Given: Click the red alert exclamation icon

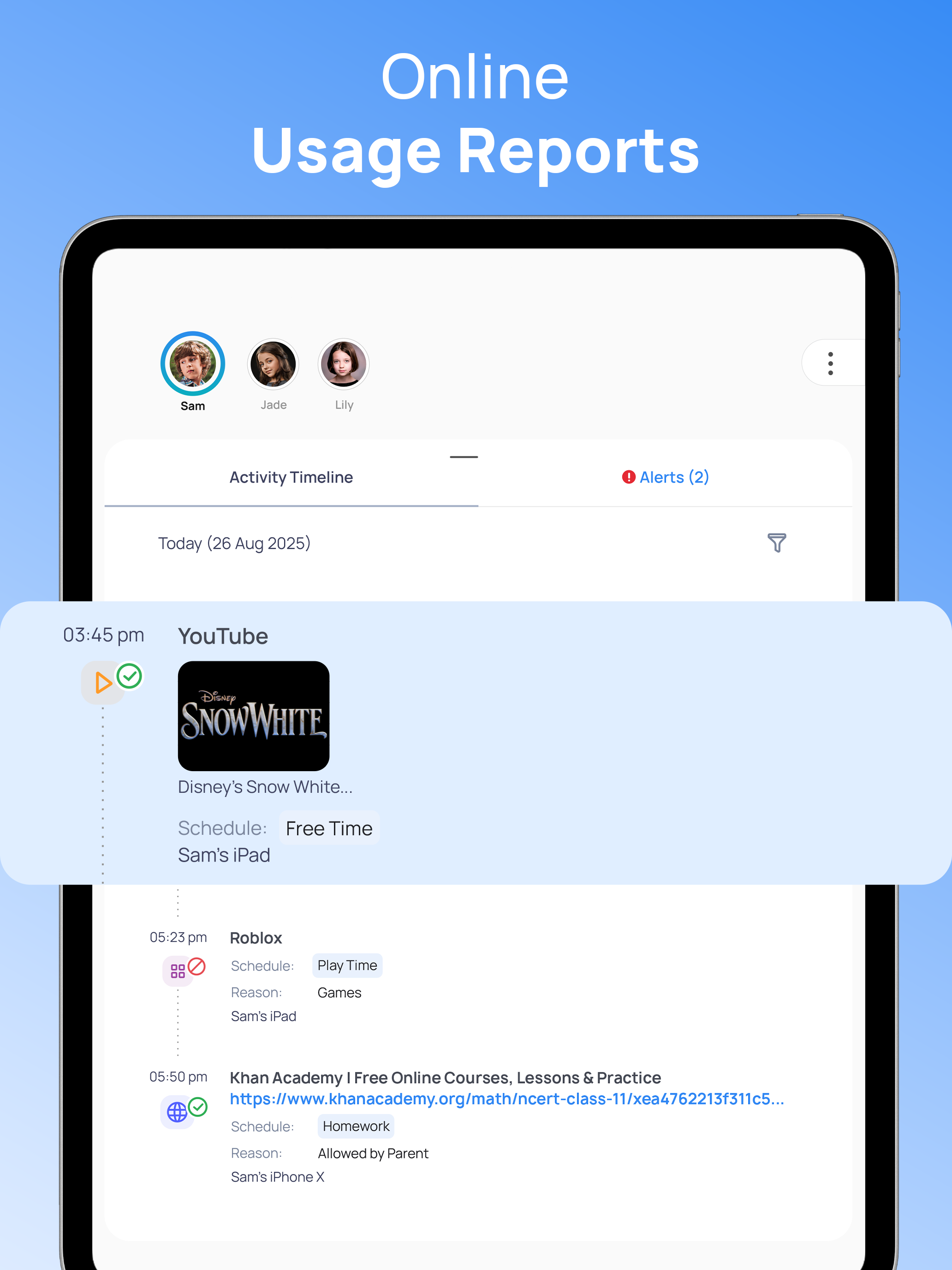Looking at the screenshot, I should tap(629, 477).
